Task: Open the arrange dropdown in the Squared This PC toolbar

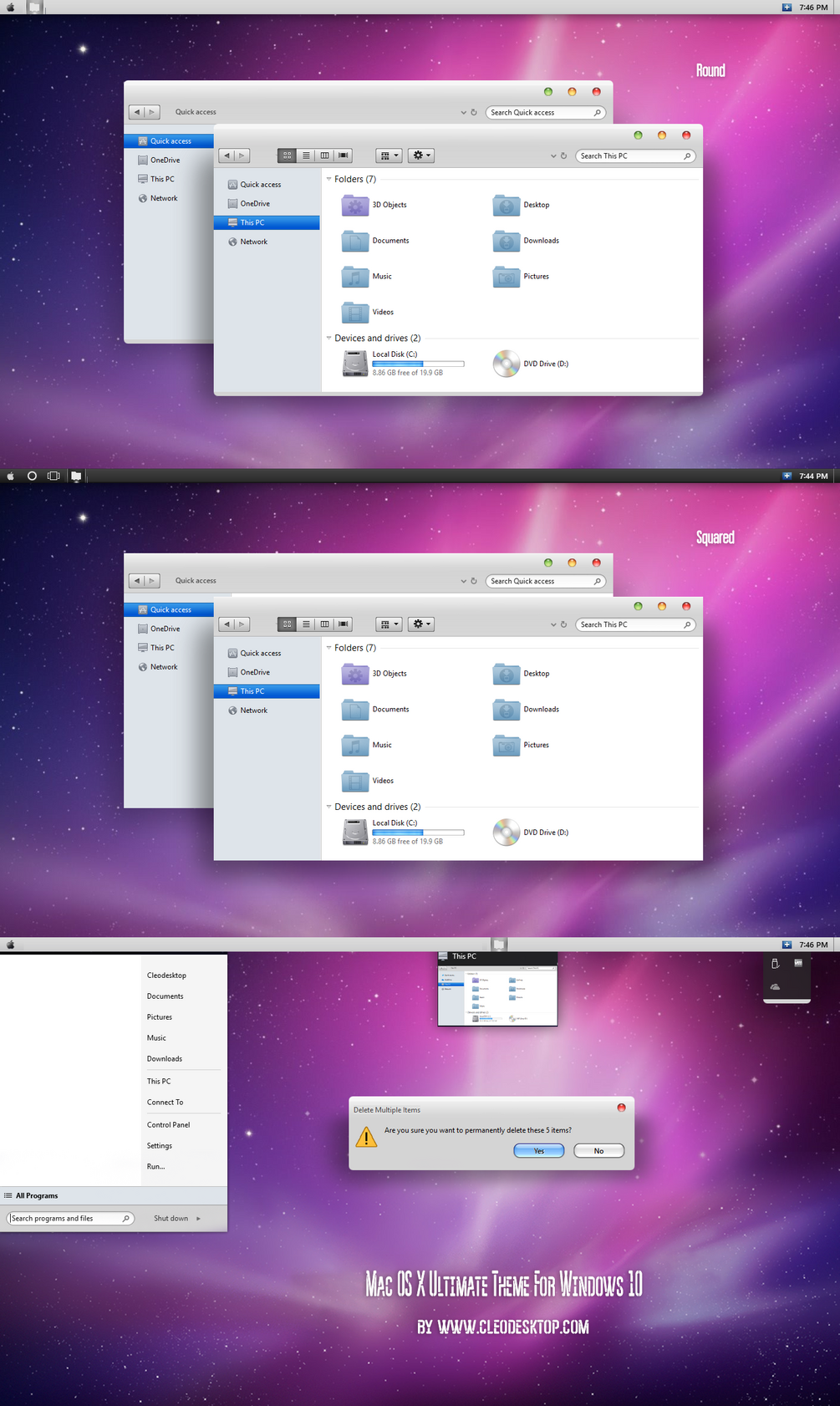Action: 389,624
